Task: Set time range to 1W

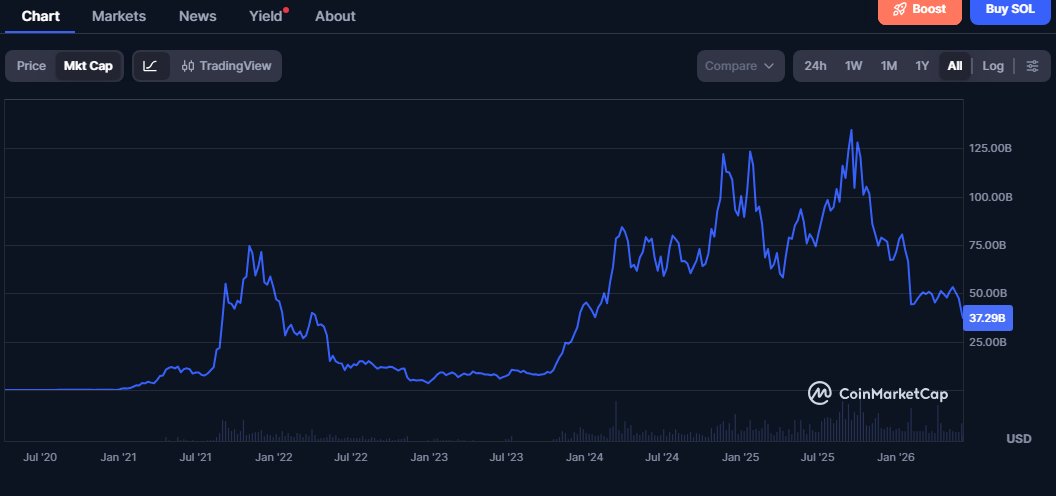Action: [853, 66]
